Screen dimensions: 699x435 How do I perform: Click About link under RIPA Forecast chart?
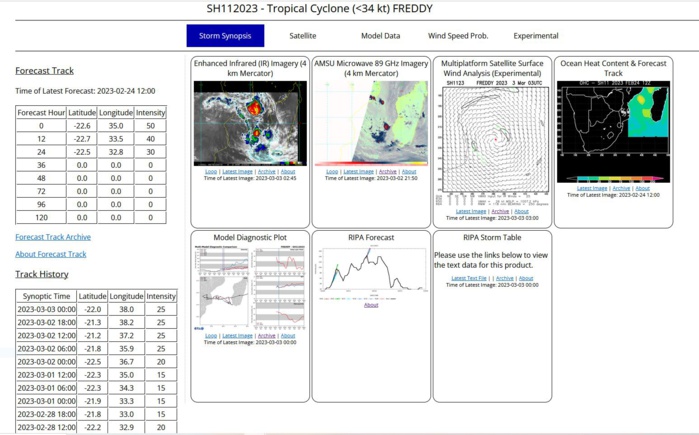[371, 305]
